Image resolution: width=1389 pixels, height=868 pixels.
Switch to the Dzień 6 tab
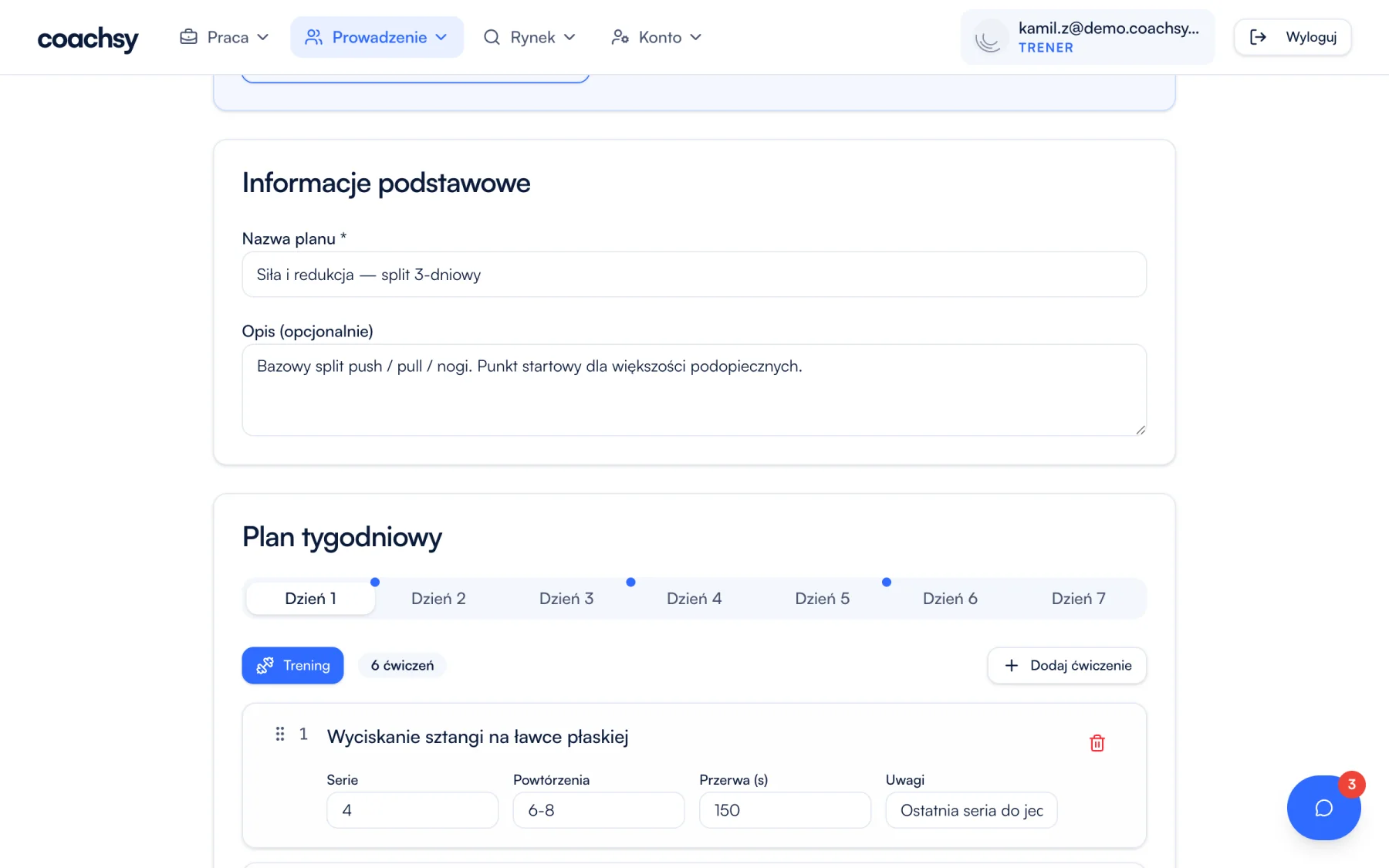[950, 599]
